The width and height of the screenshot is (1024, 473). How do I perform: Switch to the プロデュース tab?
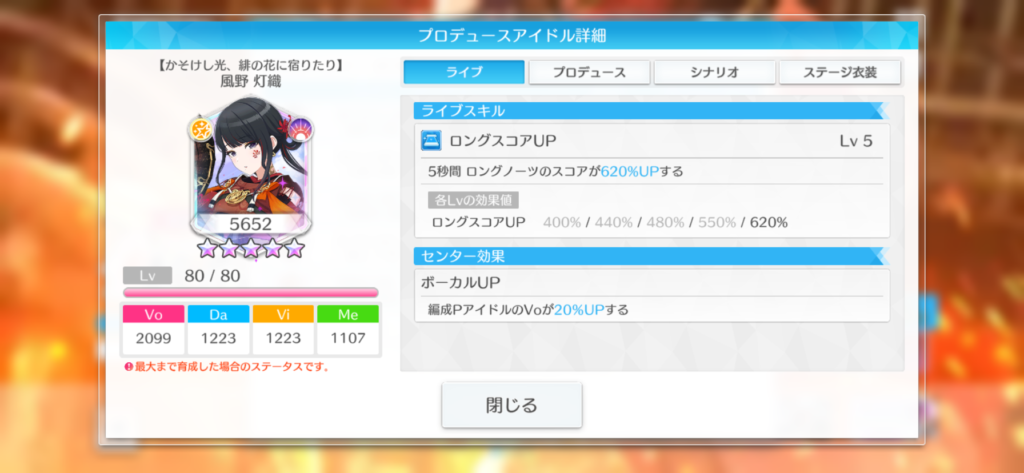point(589,73)
